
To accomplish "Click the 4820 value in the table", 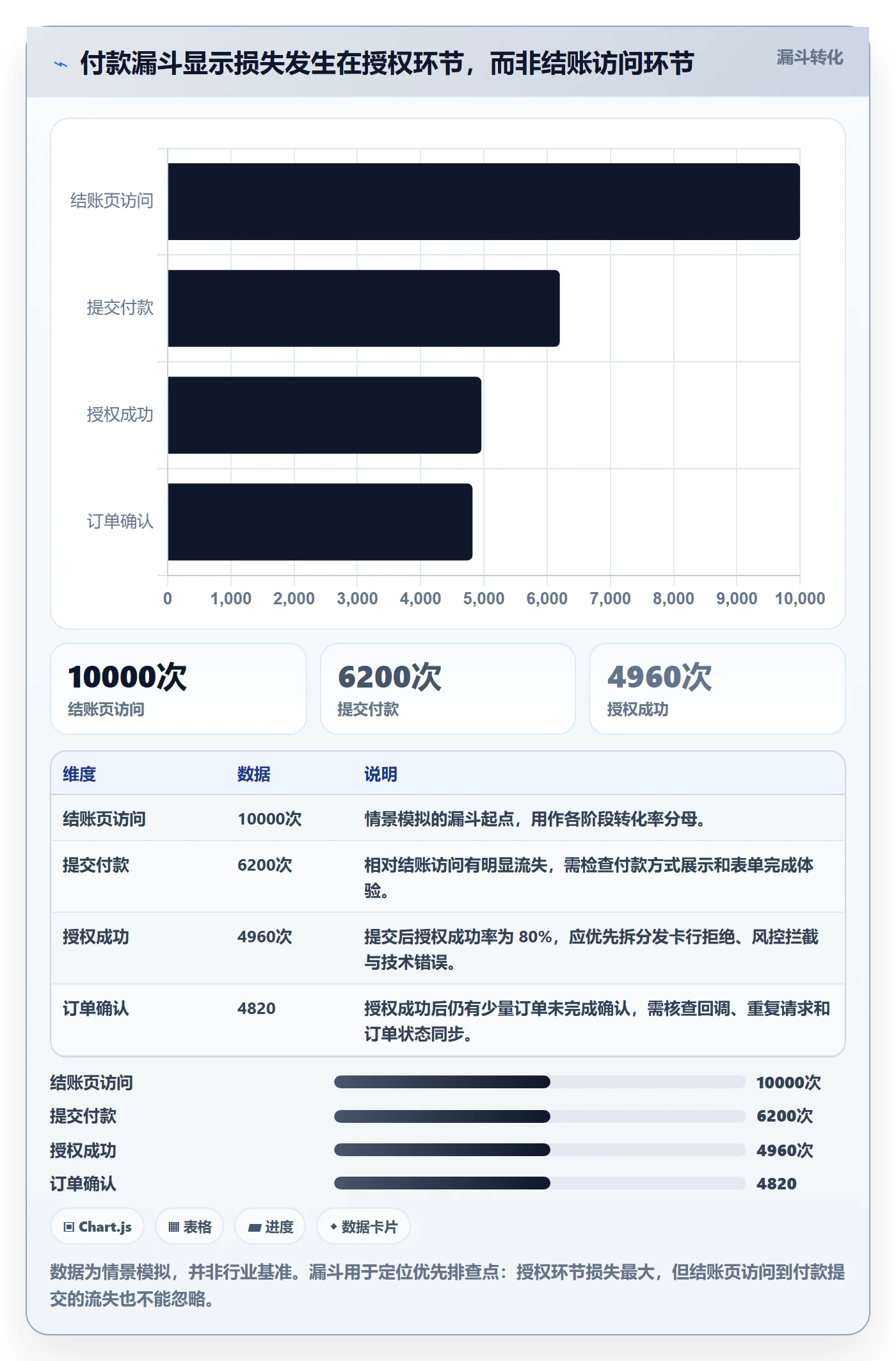I will coord(257,1008).
